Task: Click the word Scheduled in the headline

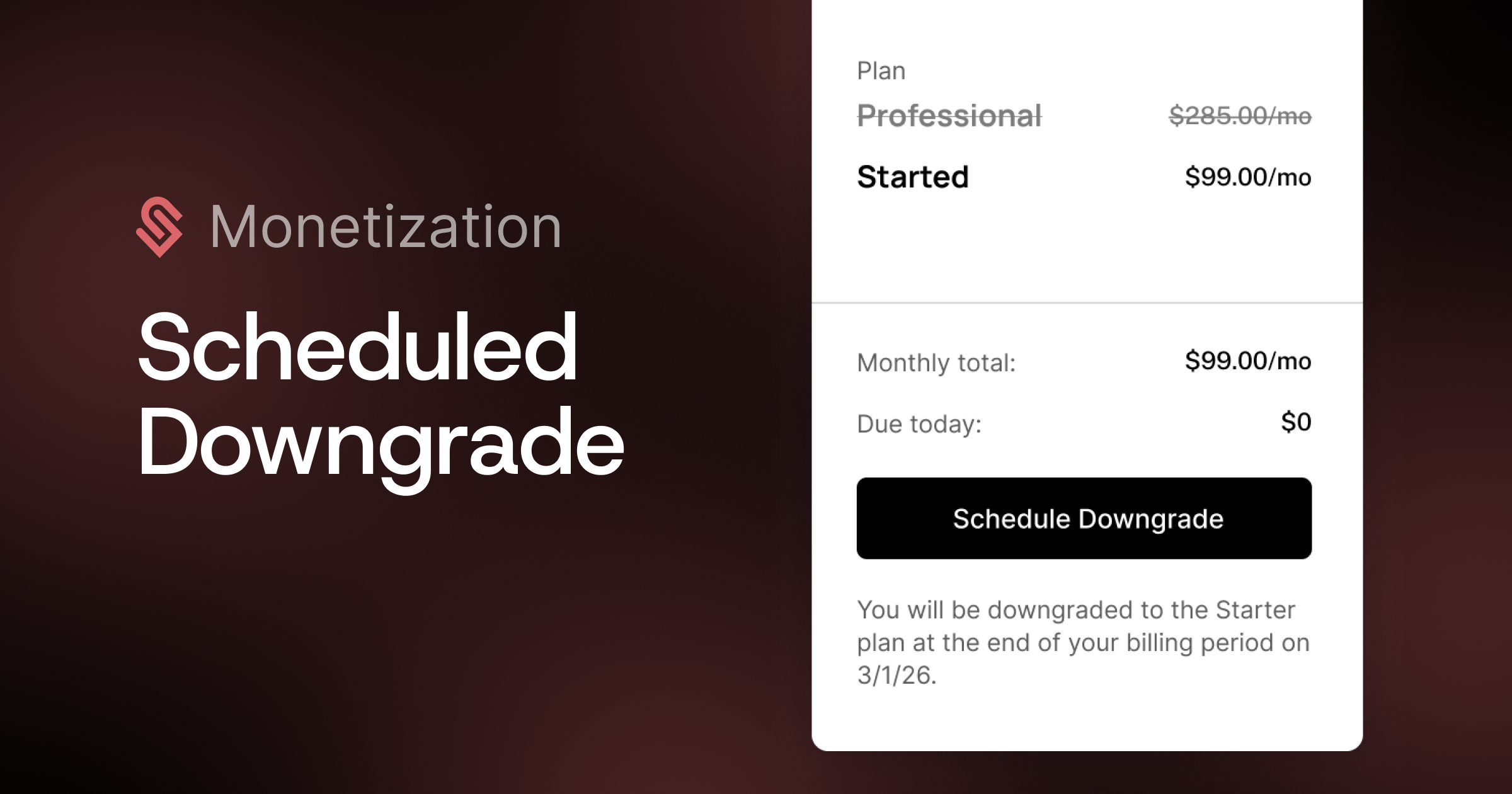Action: pyautogui.click(x=357, y=347)
